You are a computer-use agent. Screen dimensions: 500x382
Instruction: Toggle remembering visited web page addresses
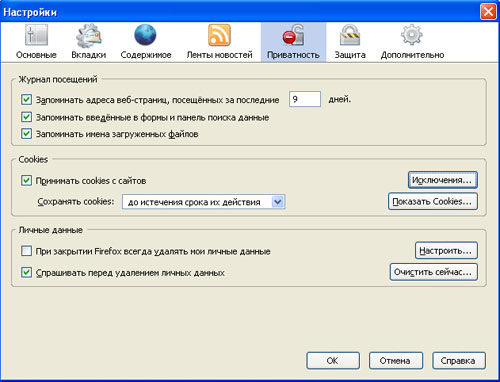[x=26, y=100]
